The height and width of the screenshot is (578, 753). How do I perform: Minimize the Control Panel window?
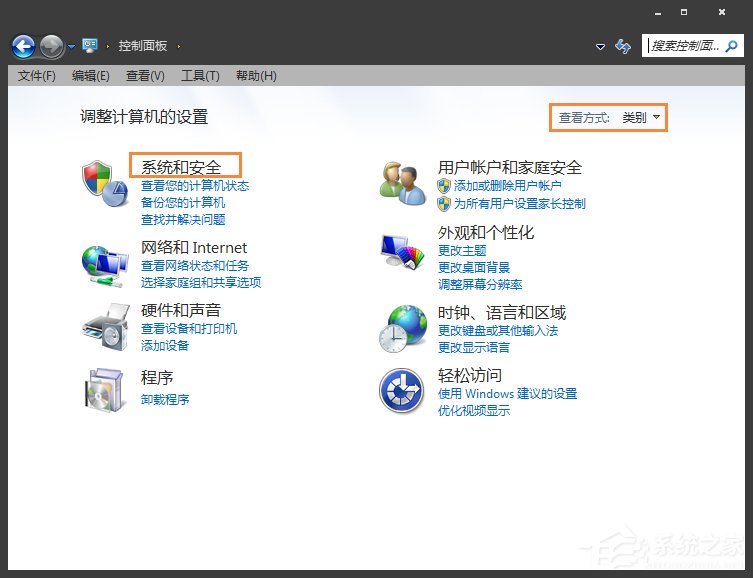pyautogui.click(x=658, y=13)
